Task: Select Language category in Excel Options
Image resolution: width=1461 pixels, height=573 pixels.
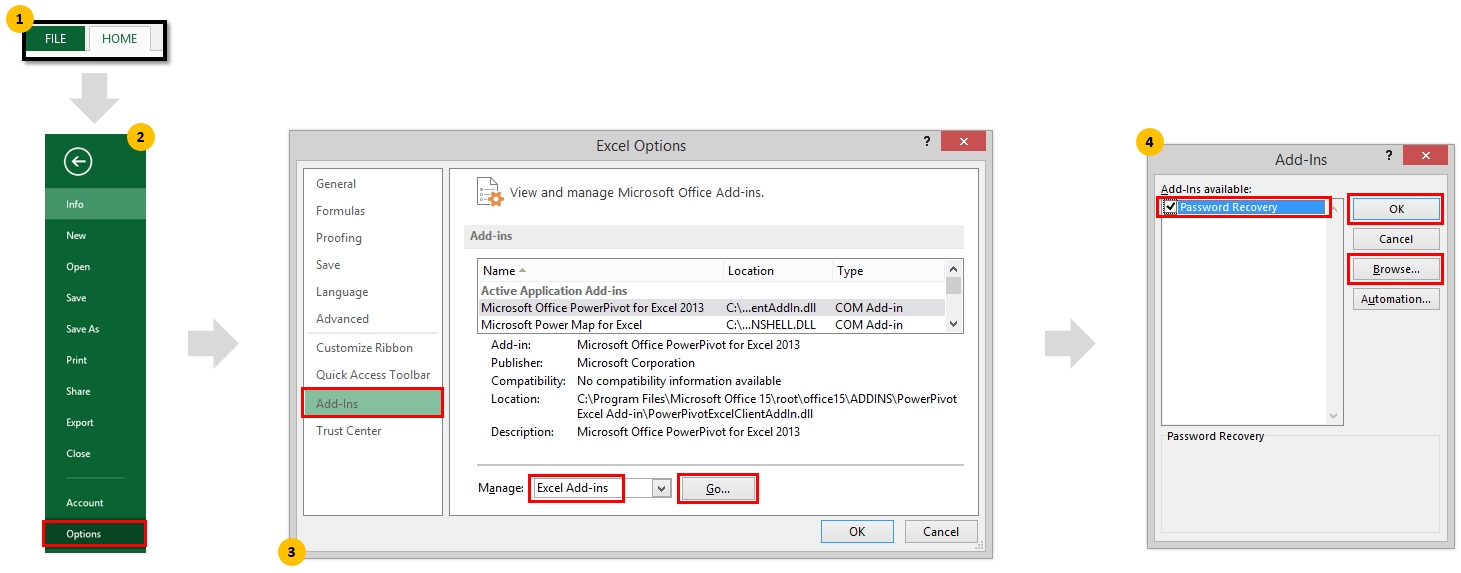Action: 372,292
